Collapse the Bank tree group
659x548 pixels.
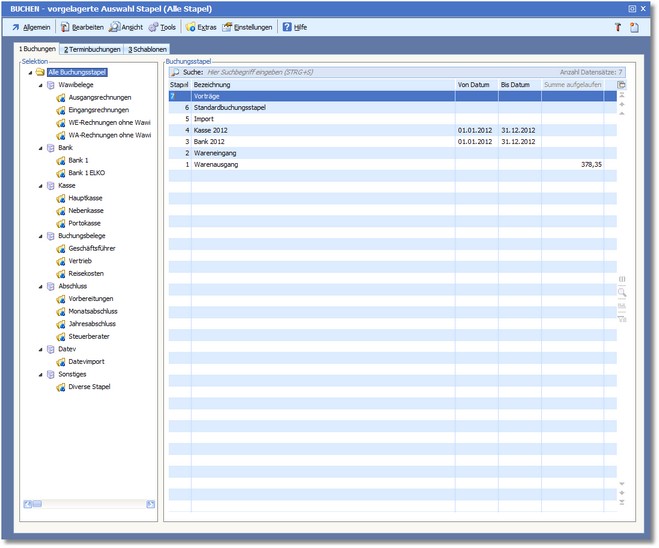[x=40, y=148]
